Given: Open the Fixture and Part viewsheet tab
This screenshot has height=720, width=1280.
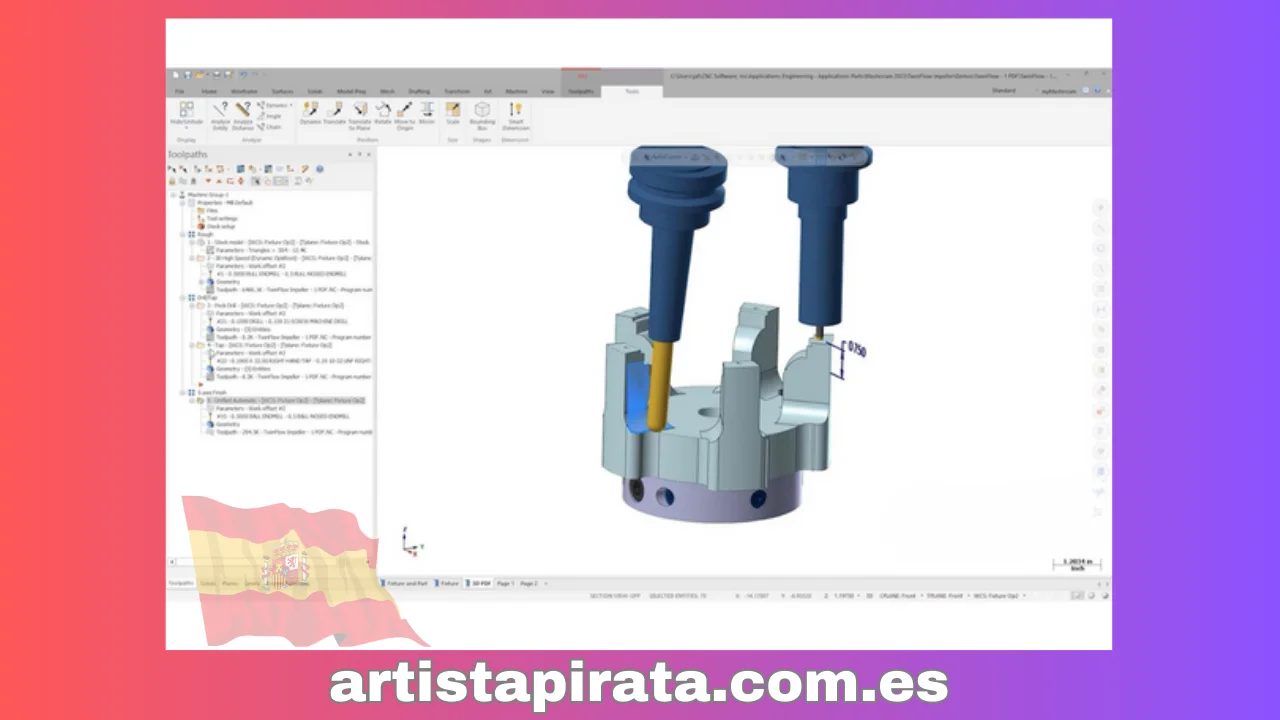Looking at the screenshot, I should point(404,583).
